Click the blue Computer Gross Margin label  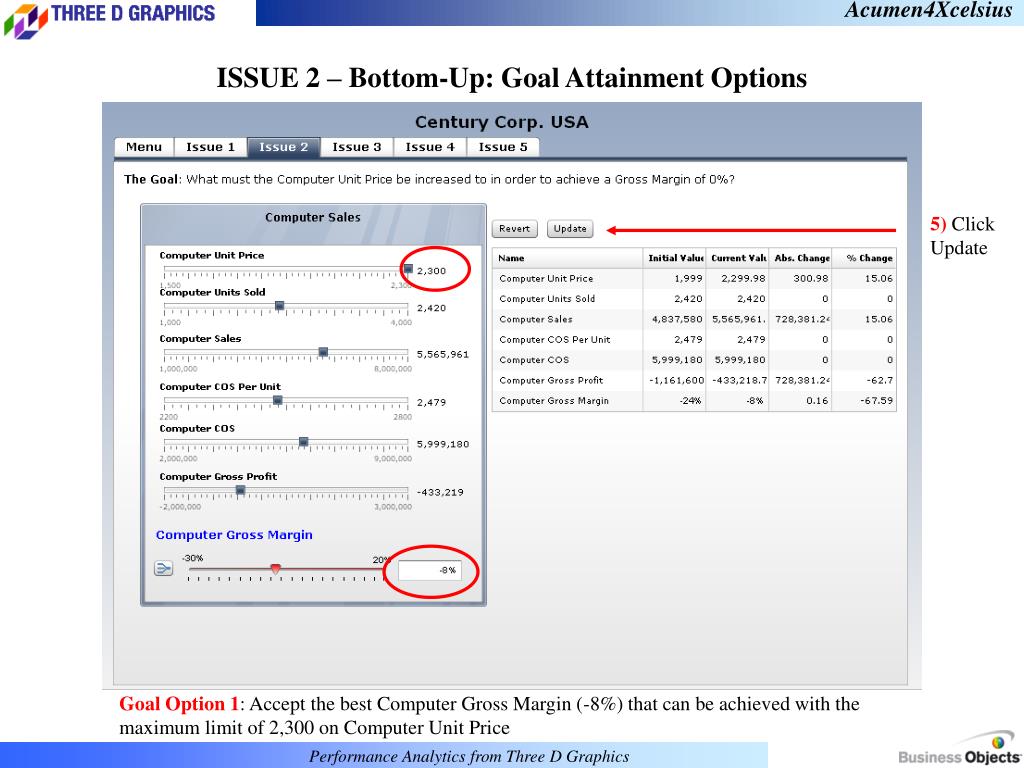point(234,535)
